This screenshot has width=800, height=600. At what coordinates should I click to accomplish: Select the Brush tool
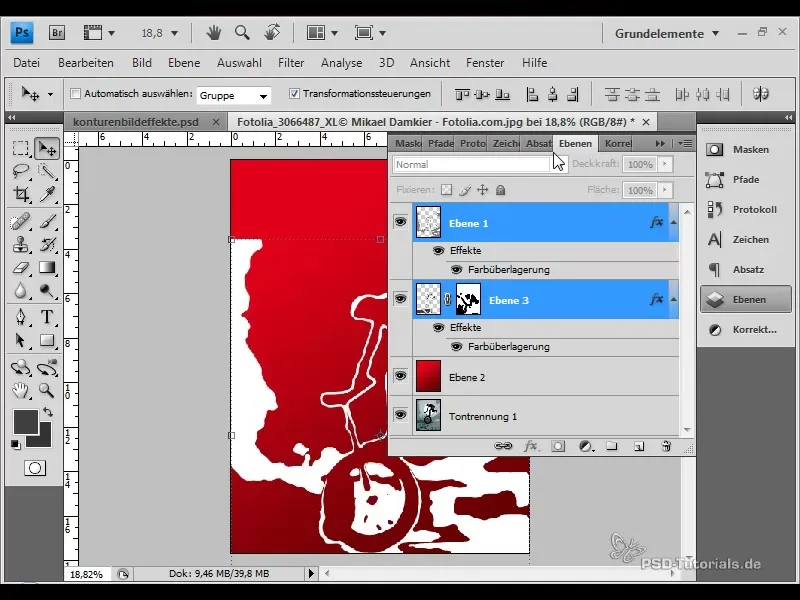click(47, 222)
